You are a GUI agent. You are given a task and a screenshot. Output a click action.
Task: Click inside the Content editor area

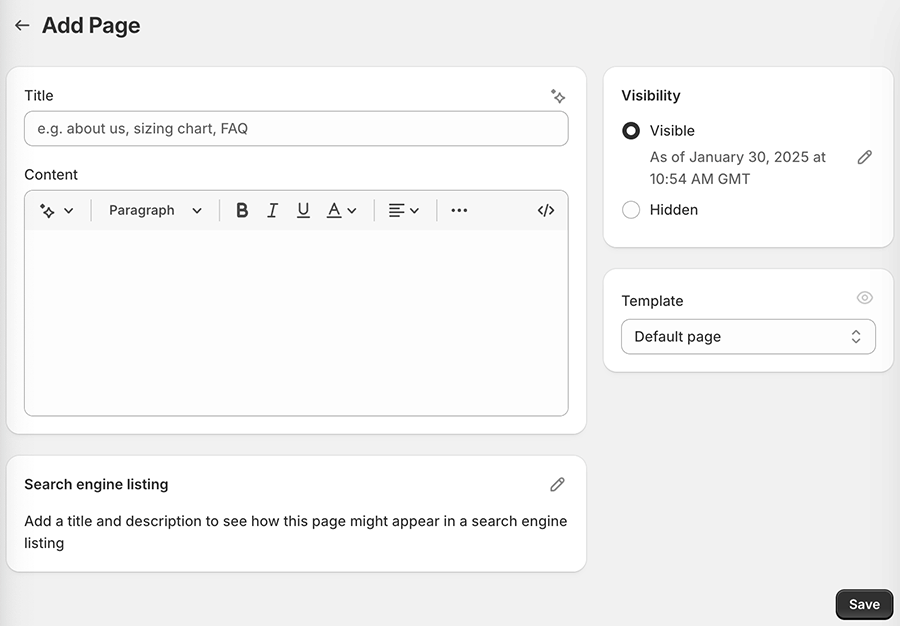click(296, 322)
